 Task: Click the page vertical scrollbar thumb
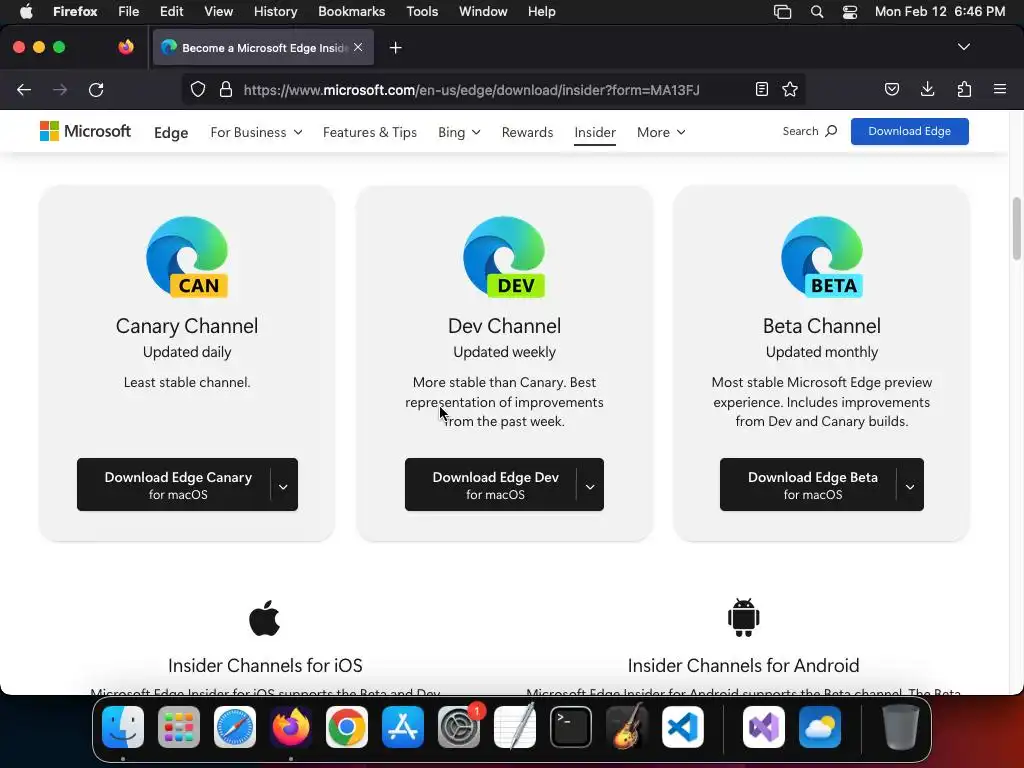tap(1017, 229)
